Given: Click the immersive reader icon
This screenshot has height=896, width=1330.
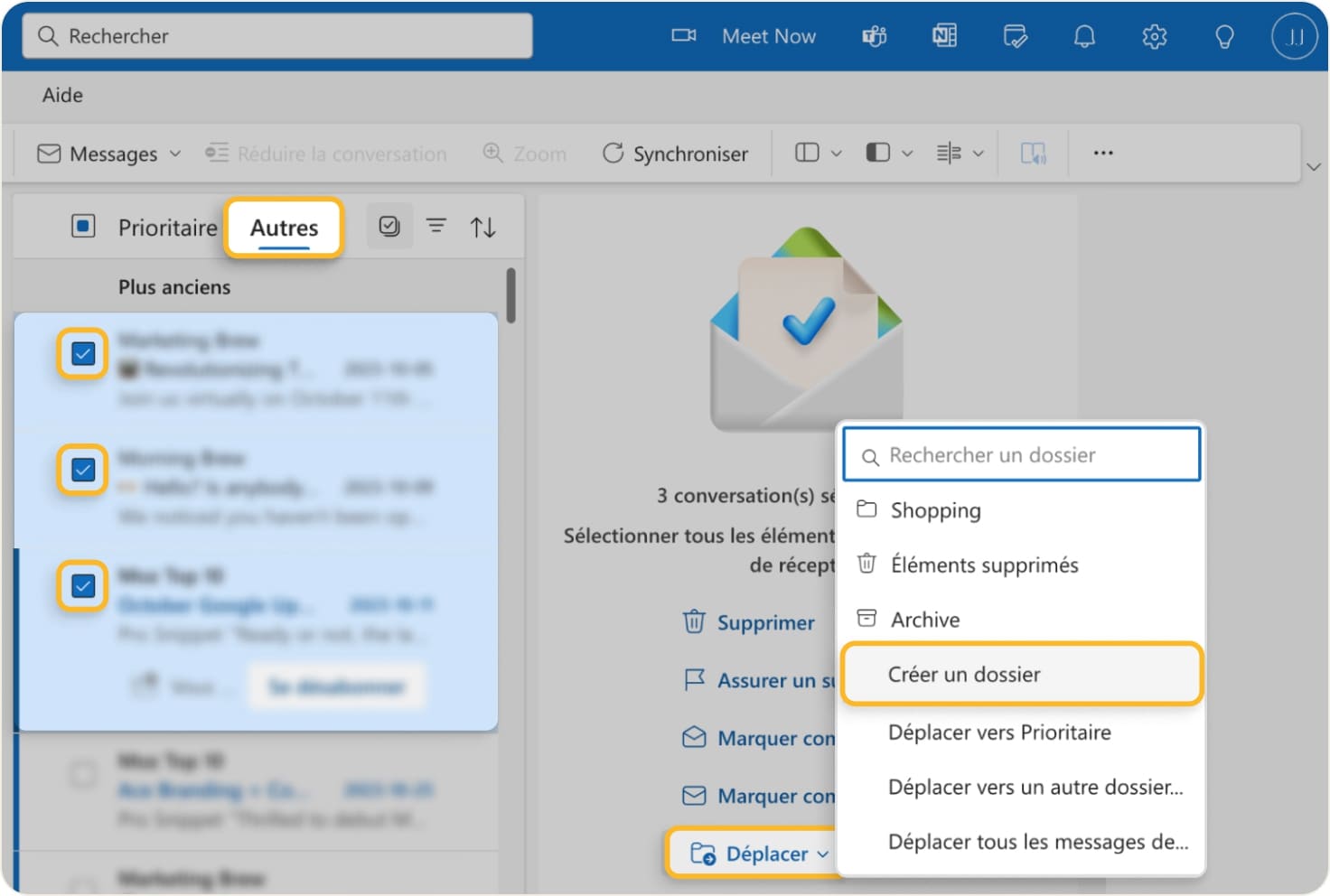Looking at the screenshot, I should click(1033, 153).
